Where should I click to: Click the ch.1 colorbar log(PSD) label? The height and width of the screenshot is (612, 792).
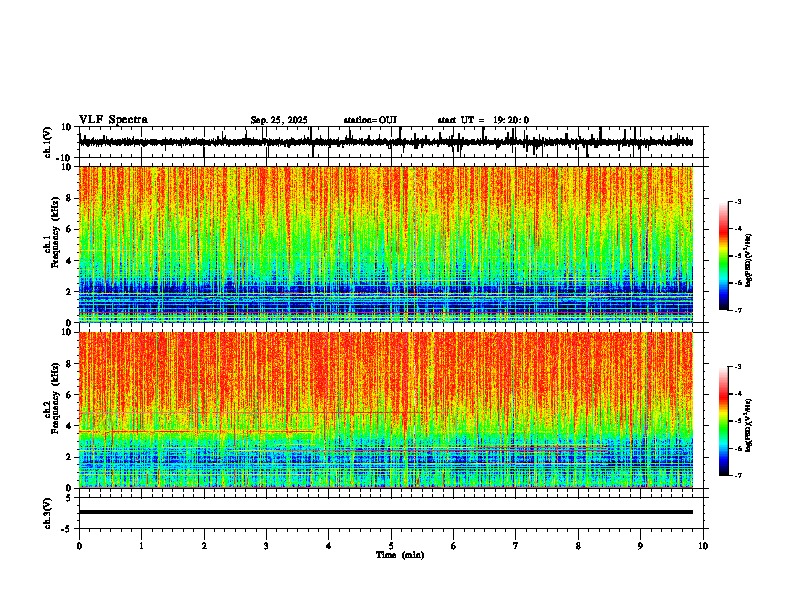coord(748,261)
